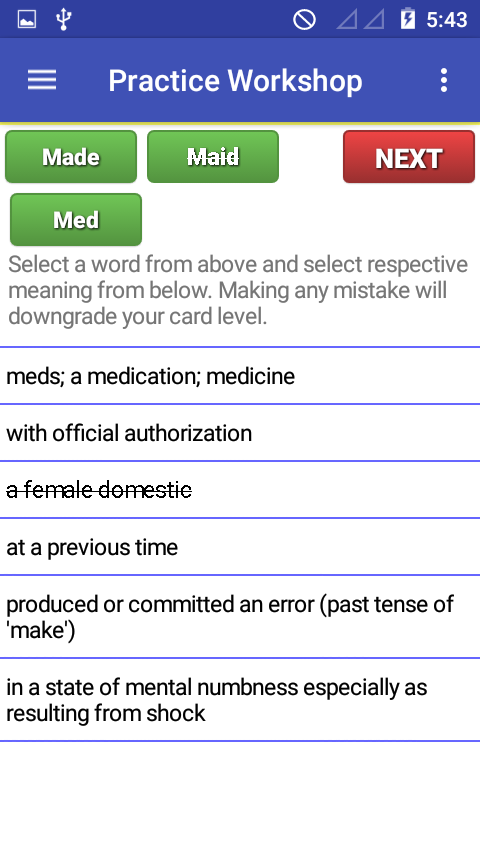Image resolution: width=480 pixels, height=854 pixels.
Task: Tap struck-through 'a female domestic' meaning
Action: coord(240,490)
